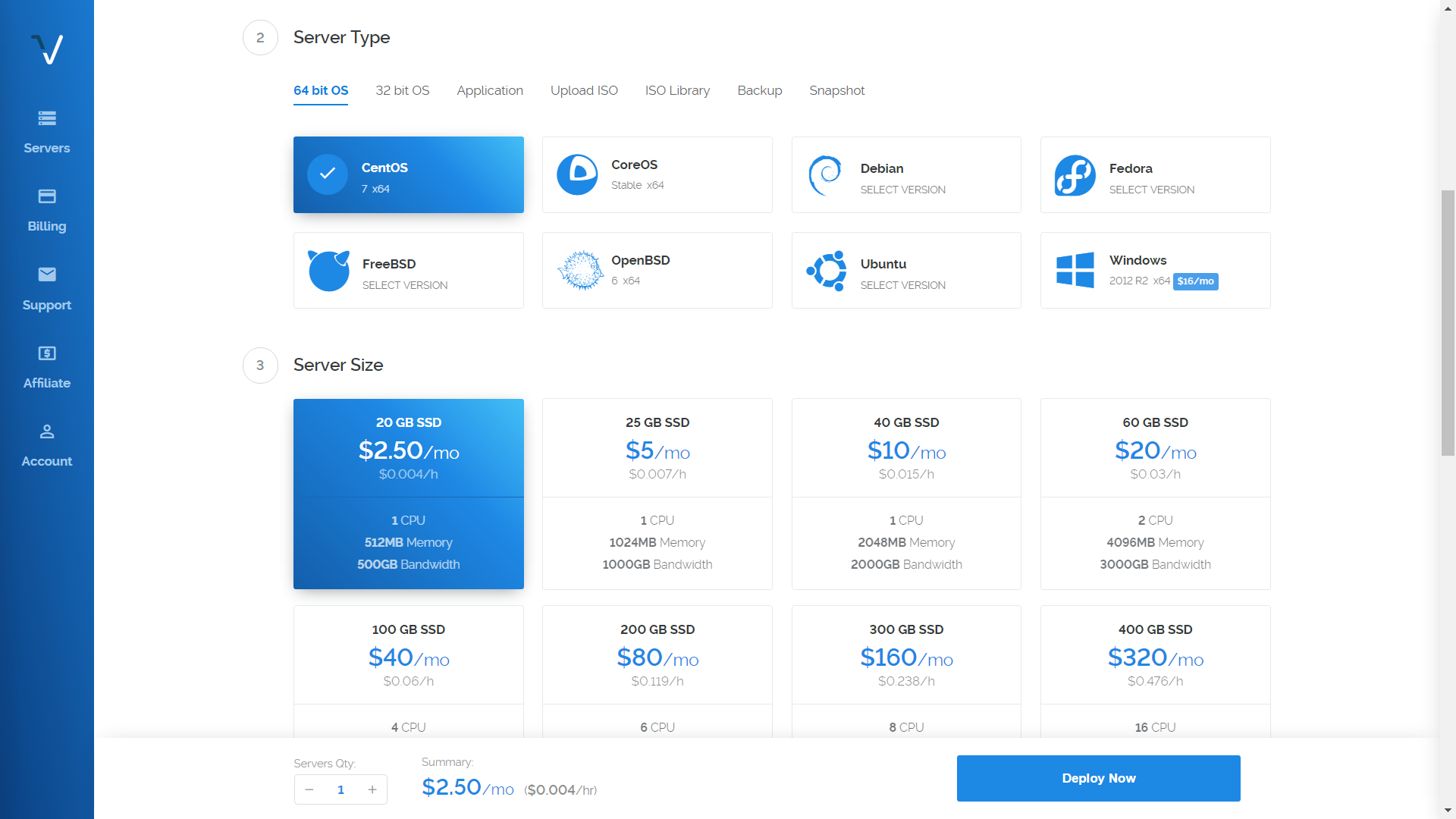This screenshot has height=819, width=1456.
Task: Click the Vultr logo in the sidebar
Action: pos(47,49)
